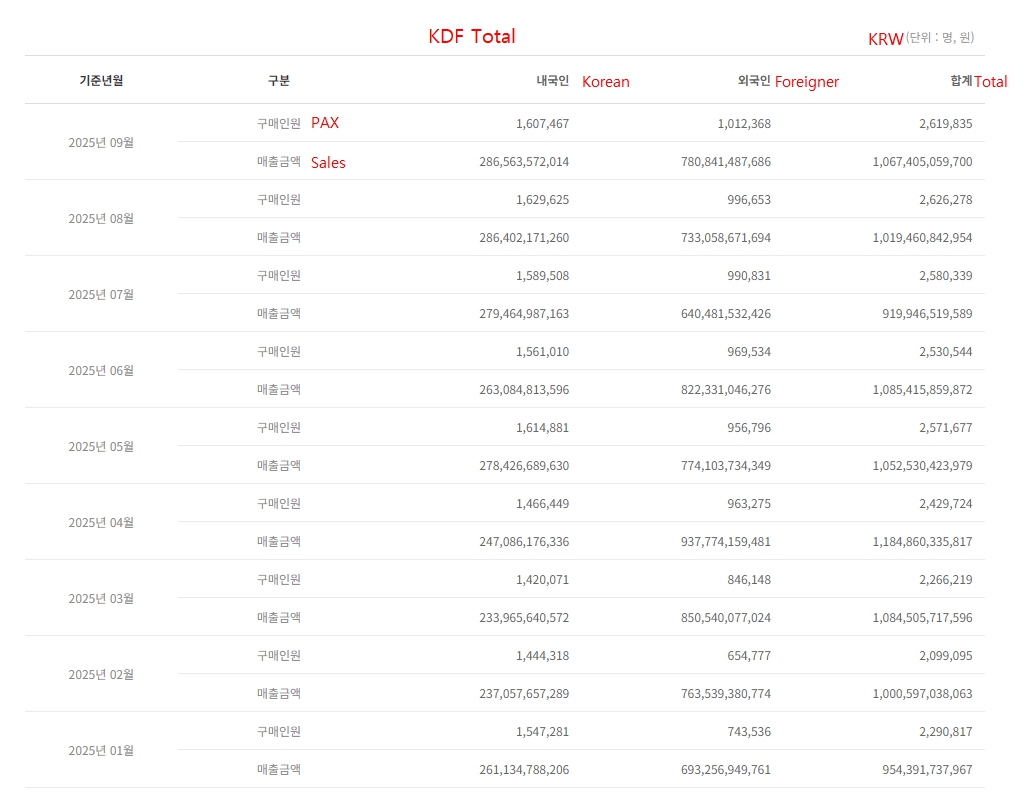This screenshot has width=1029, height=797.
Task: Click the 구분 column header
Action: [x=278, y=81]
